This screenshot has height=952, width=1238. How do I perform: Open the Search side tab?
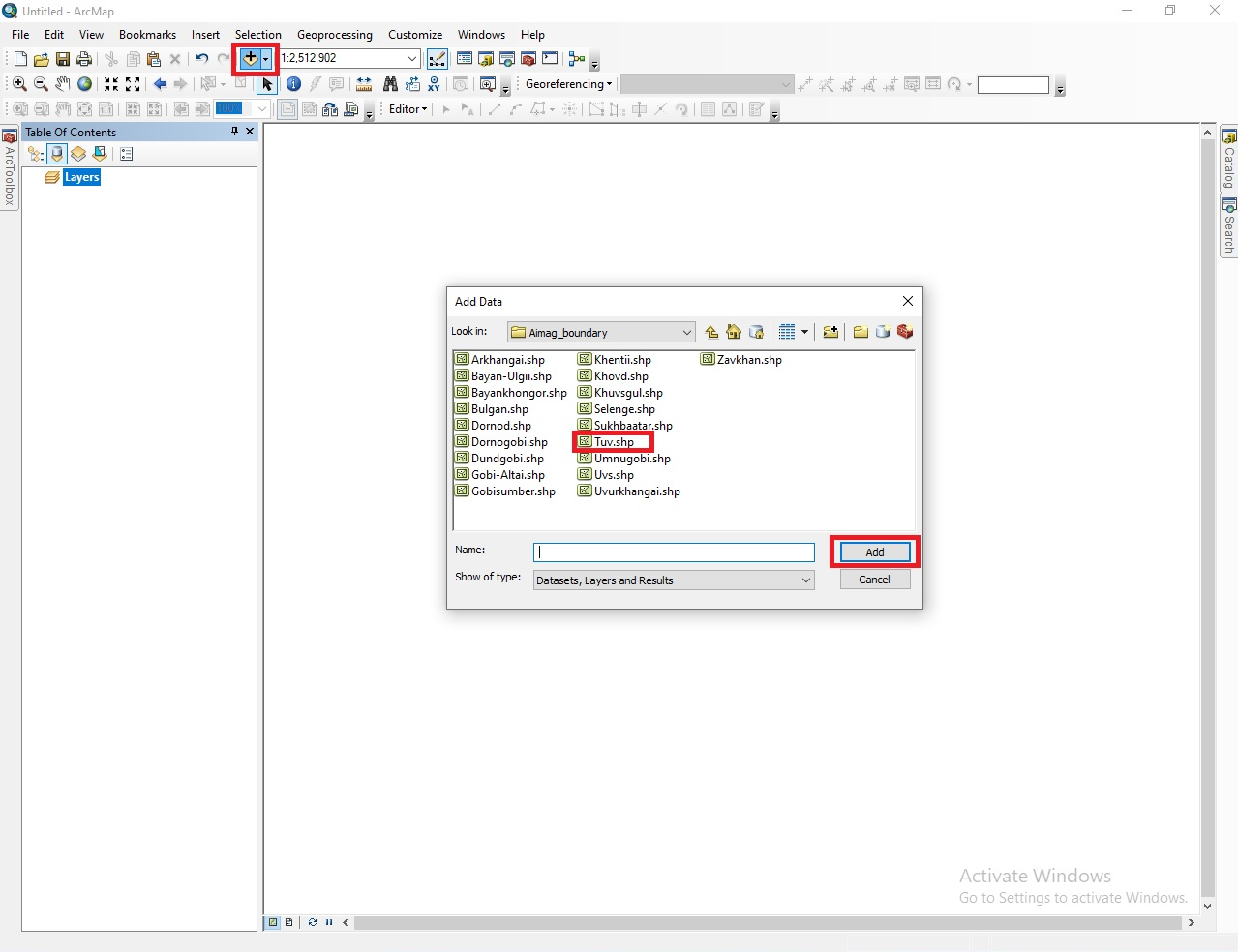click(1229, 227)
